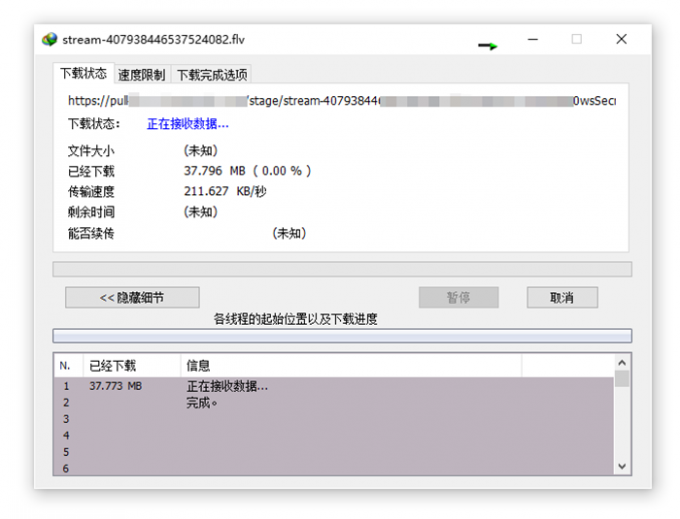Click the scrollbar up arrow in thread list
Viewport: 680px width, 519px height.
point(622,362)
